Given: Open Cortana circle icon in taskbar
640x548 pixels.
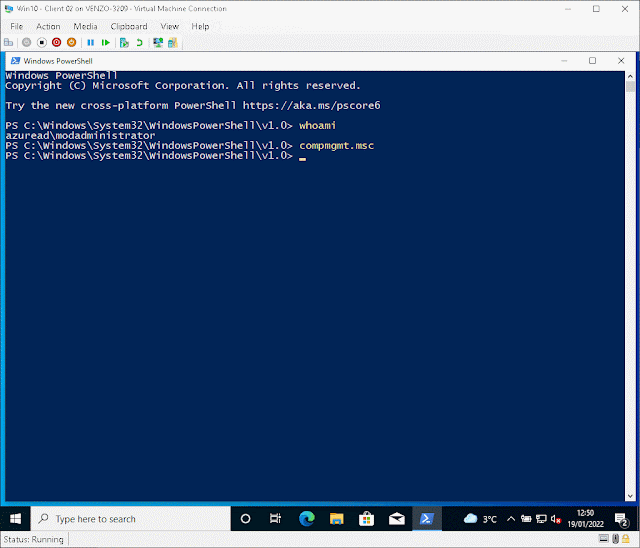Looking at the screenshot, I should pyautogui.click(x=245, y=519).
